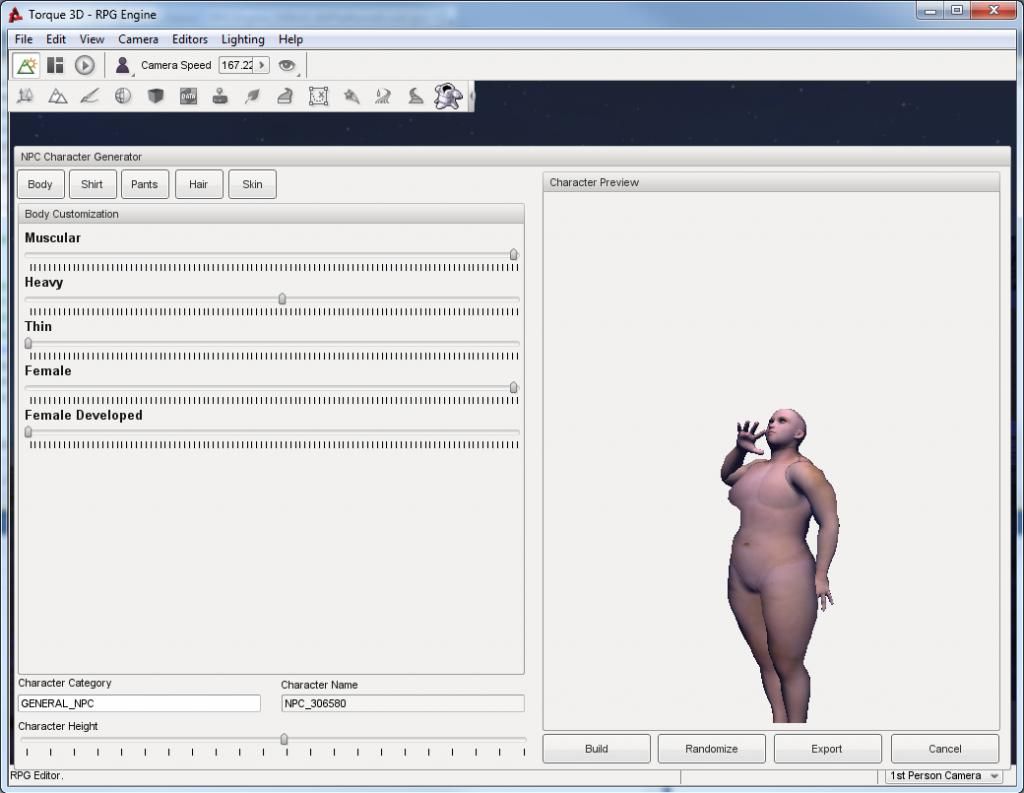The image size is (1024, 793).
Task: Click the Export button
Action: pyautogui.click(x=827, y=749)
